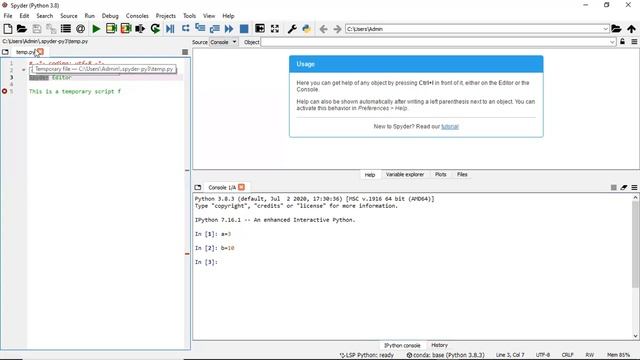The height and width of the screenshot is (360, 640).
Task: Browse working directory folder icon
Action: pos(616,29)
